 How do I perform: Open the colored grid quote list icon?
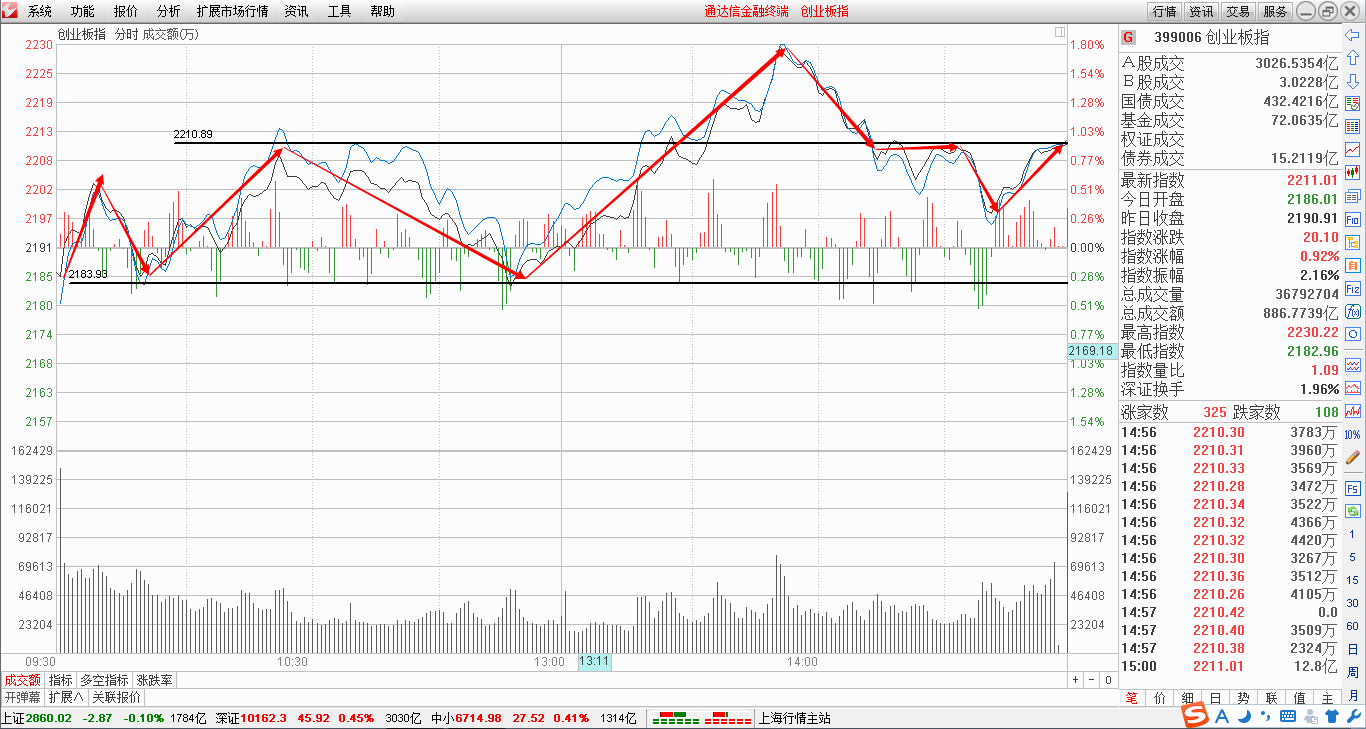[x=1352, y=126]
